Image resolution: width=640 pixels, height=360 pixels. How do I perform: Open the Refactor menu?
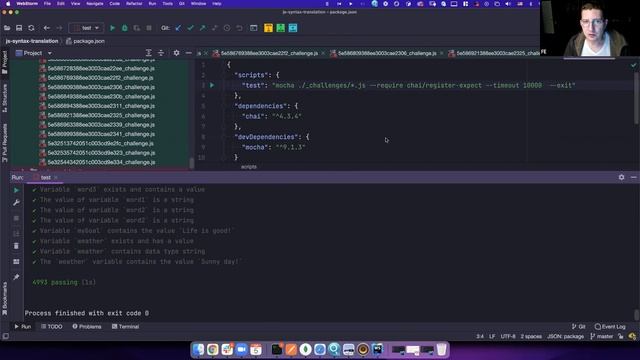(x=134, y=4)
